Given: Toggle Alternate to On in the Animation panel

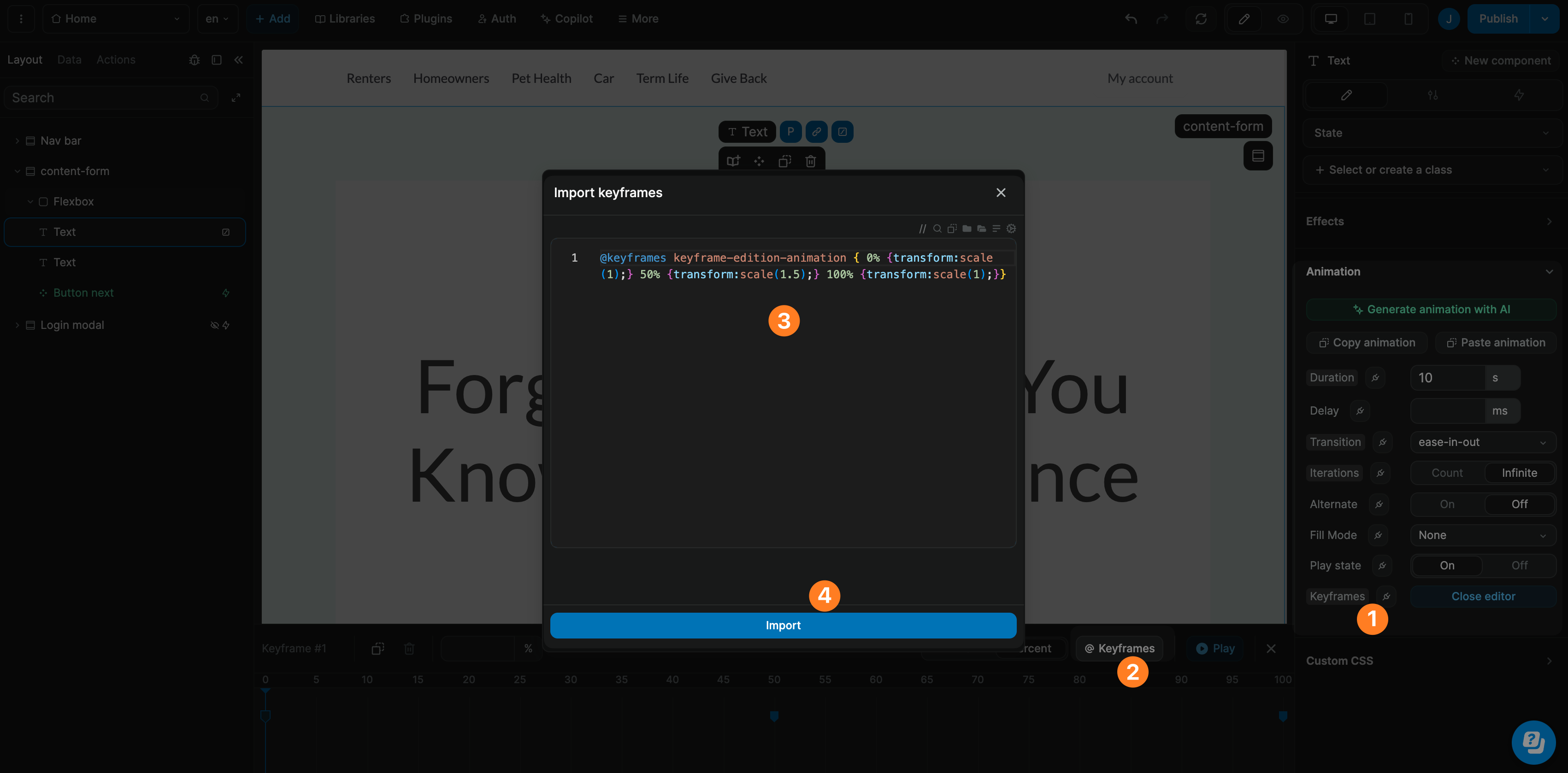Looking at the screenshot, I should [1447, 504].
